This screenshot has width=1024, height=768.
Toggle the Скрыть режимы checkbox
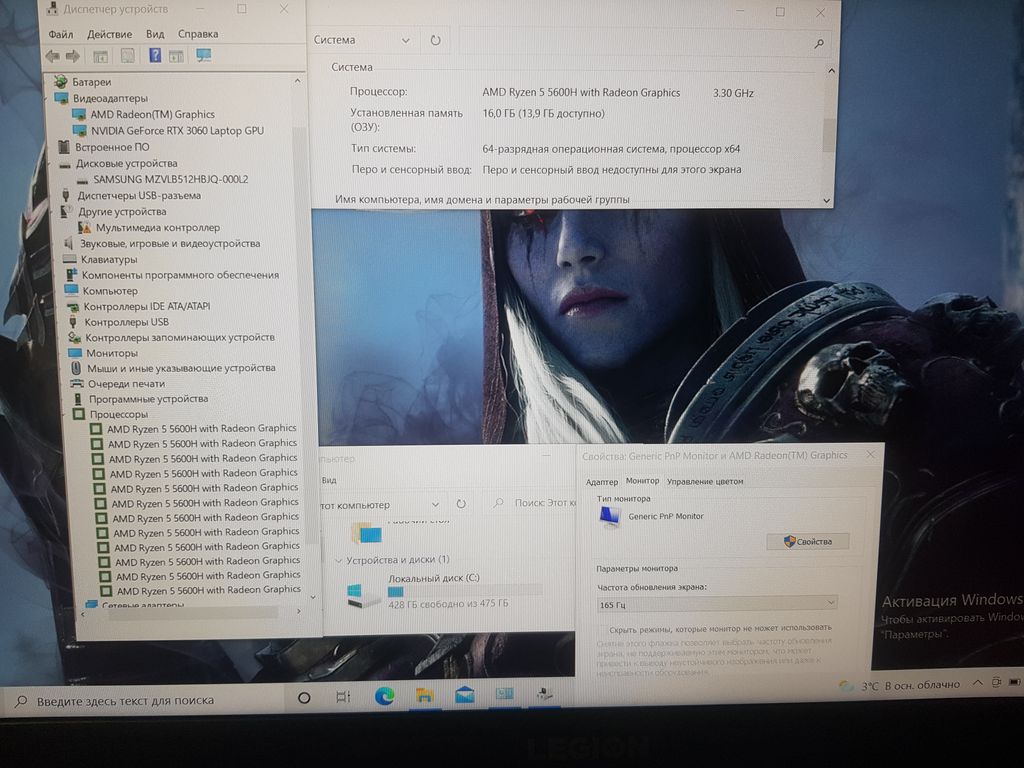601,630
